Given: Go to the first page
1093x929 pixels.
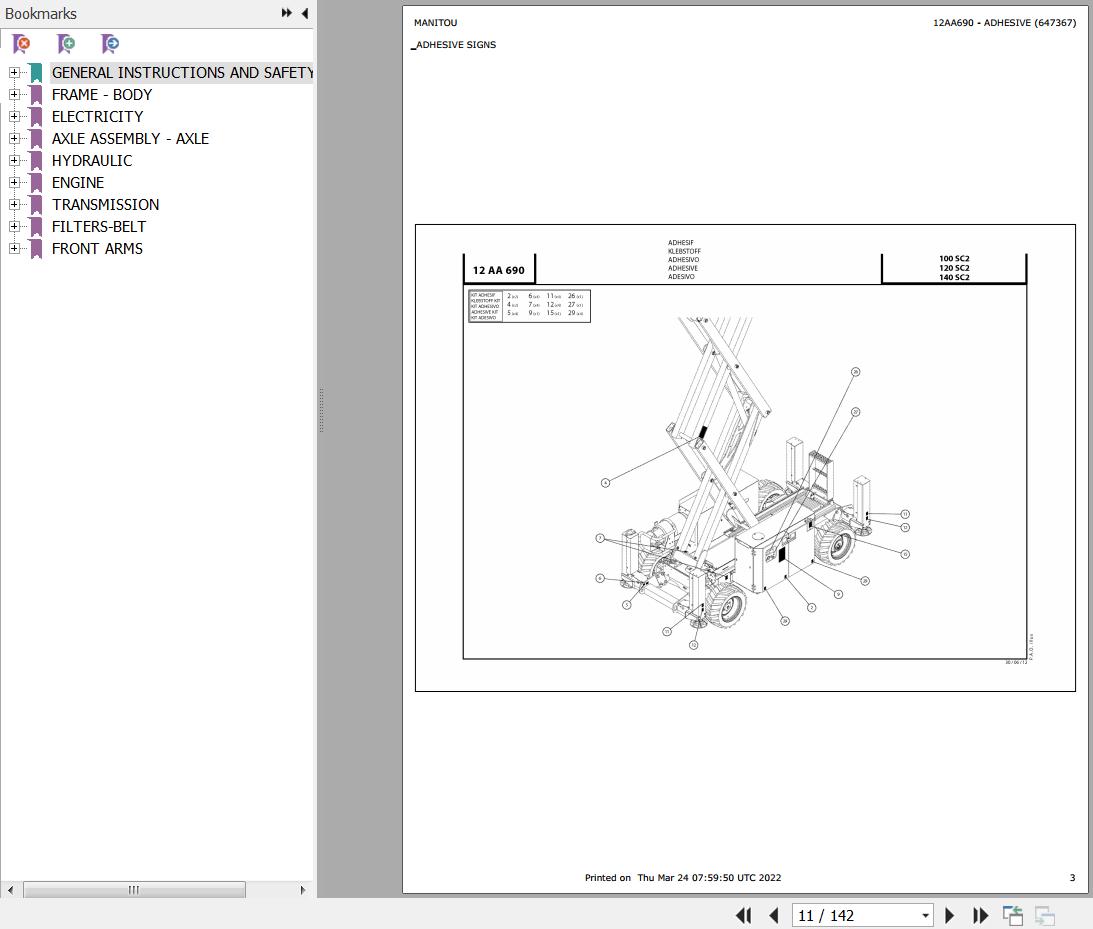Looking at the screenshot, I should coord(744,915).
